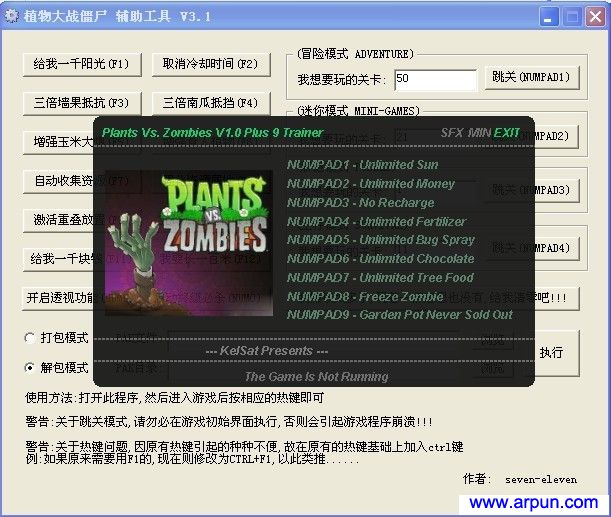Click The Game Is Not Running status
The height and width of the screenshot is (517, 611).
point(316,377)
